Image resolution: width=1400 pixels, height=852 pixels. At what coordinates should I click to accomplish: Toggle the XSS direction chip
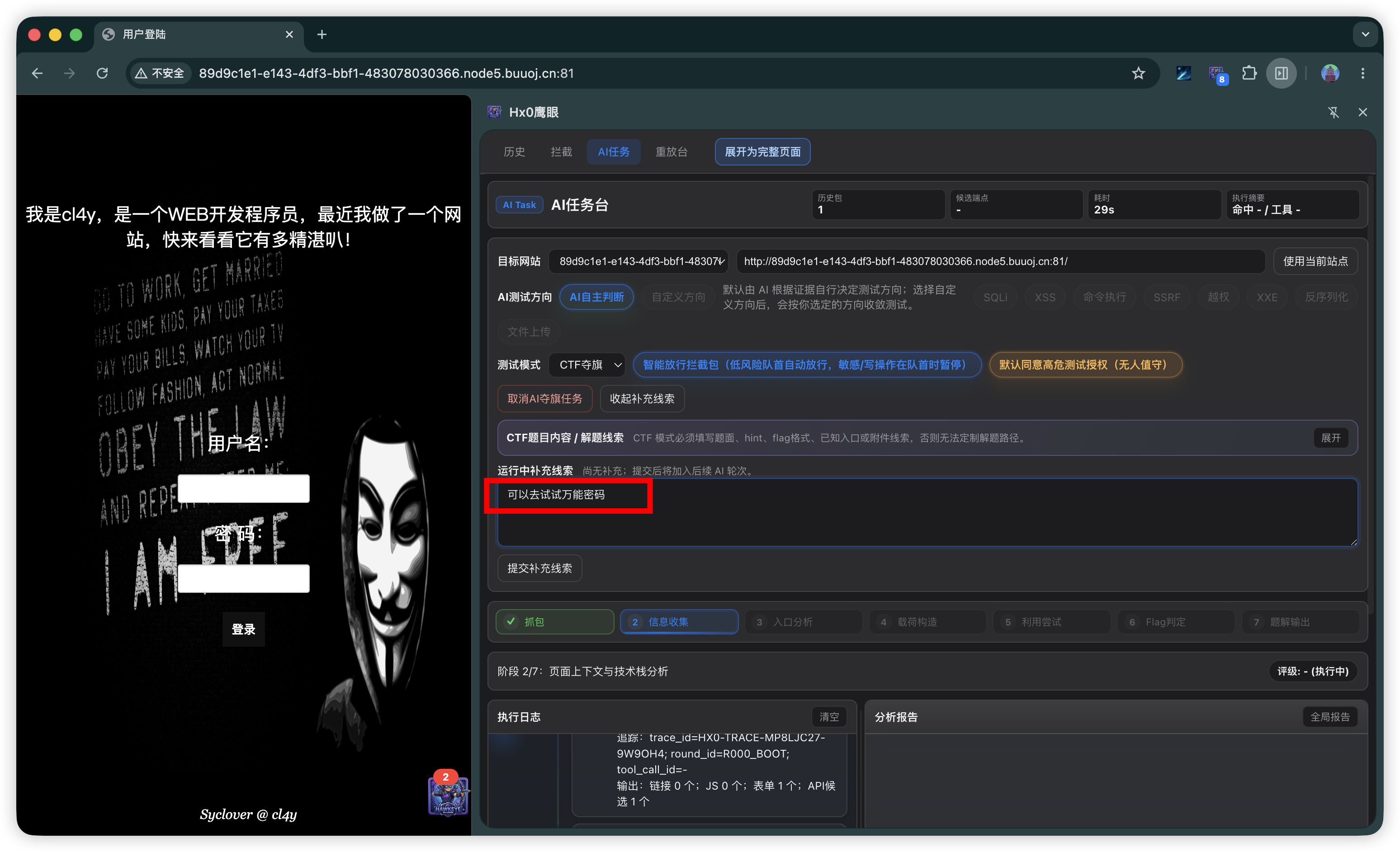click(1045, 297)
